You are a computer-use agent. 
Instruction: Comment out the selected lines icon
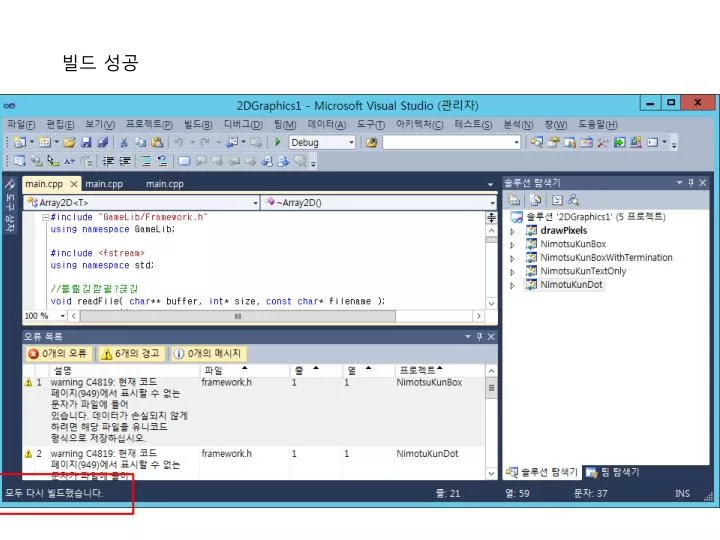[x=146, y=161]
